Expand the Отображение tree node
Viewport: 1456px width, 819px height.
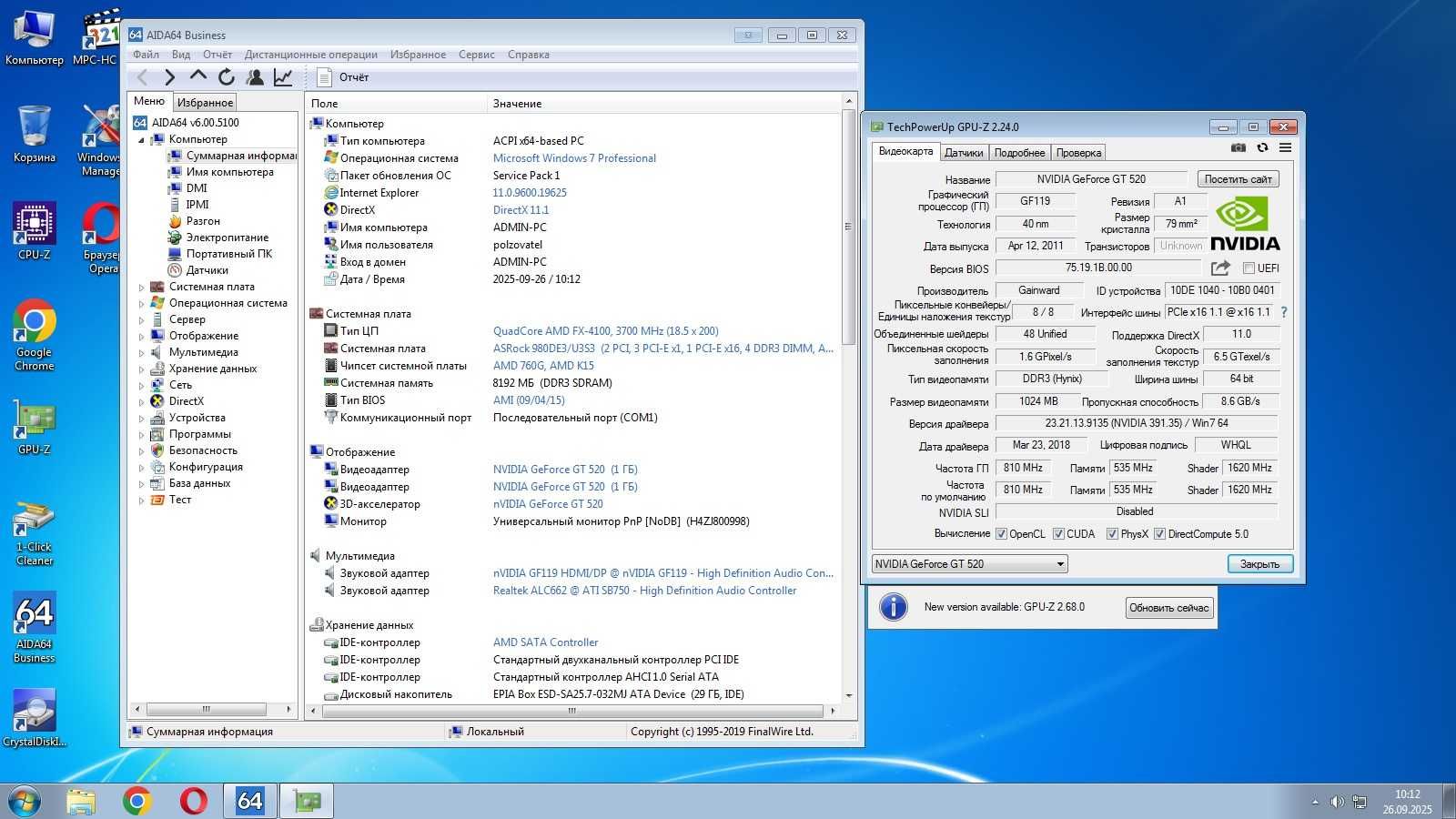[x=141, y=337]
